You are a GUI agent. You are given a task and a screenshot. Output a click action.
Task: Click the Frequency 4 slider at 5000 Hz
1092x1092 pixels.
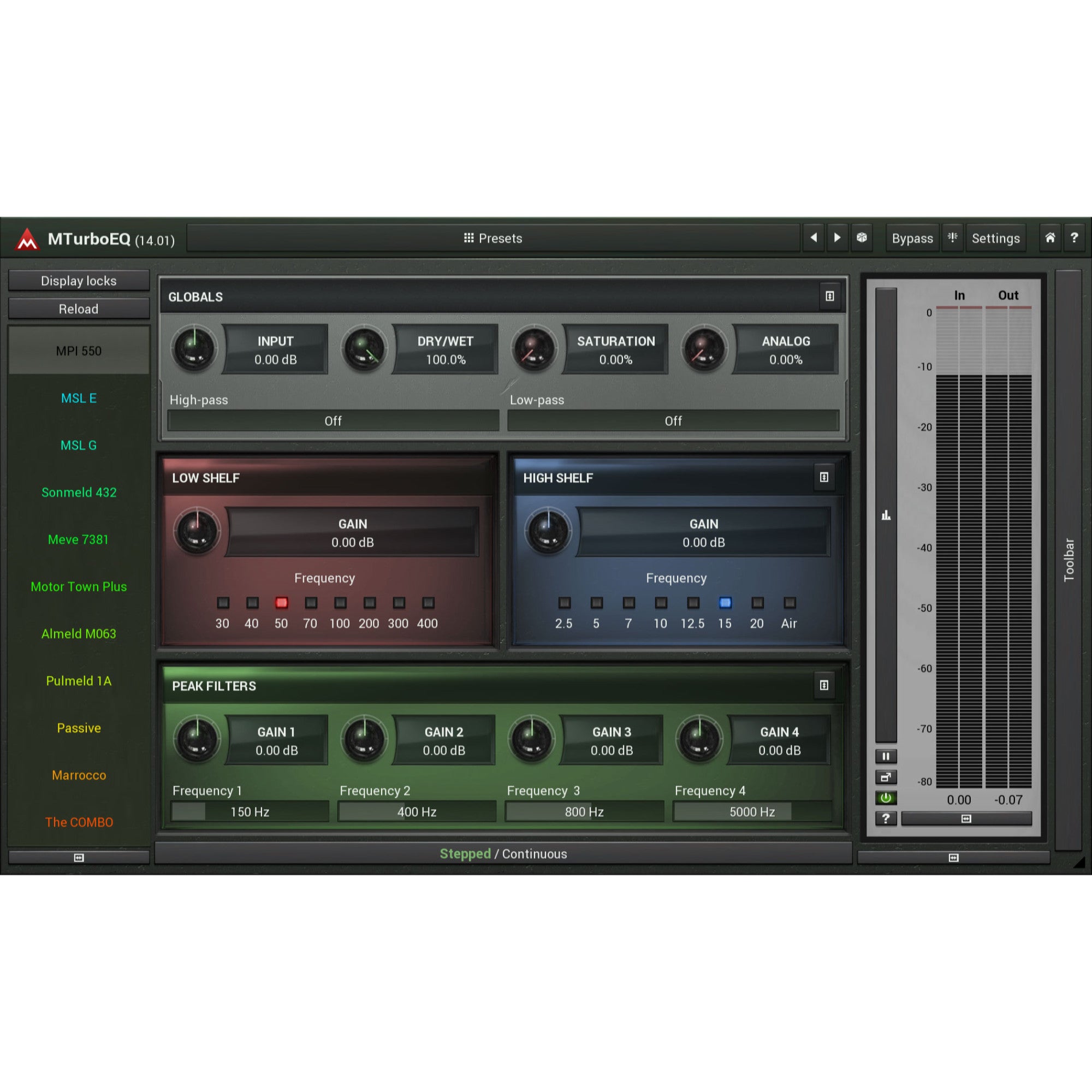coord(752,812)
